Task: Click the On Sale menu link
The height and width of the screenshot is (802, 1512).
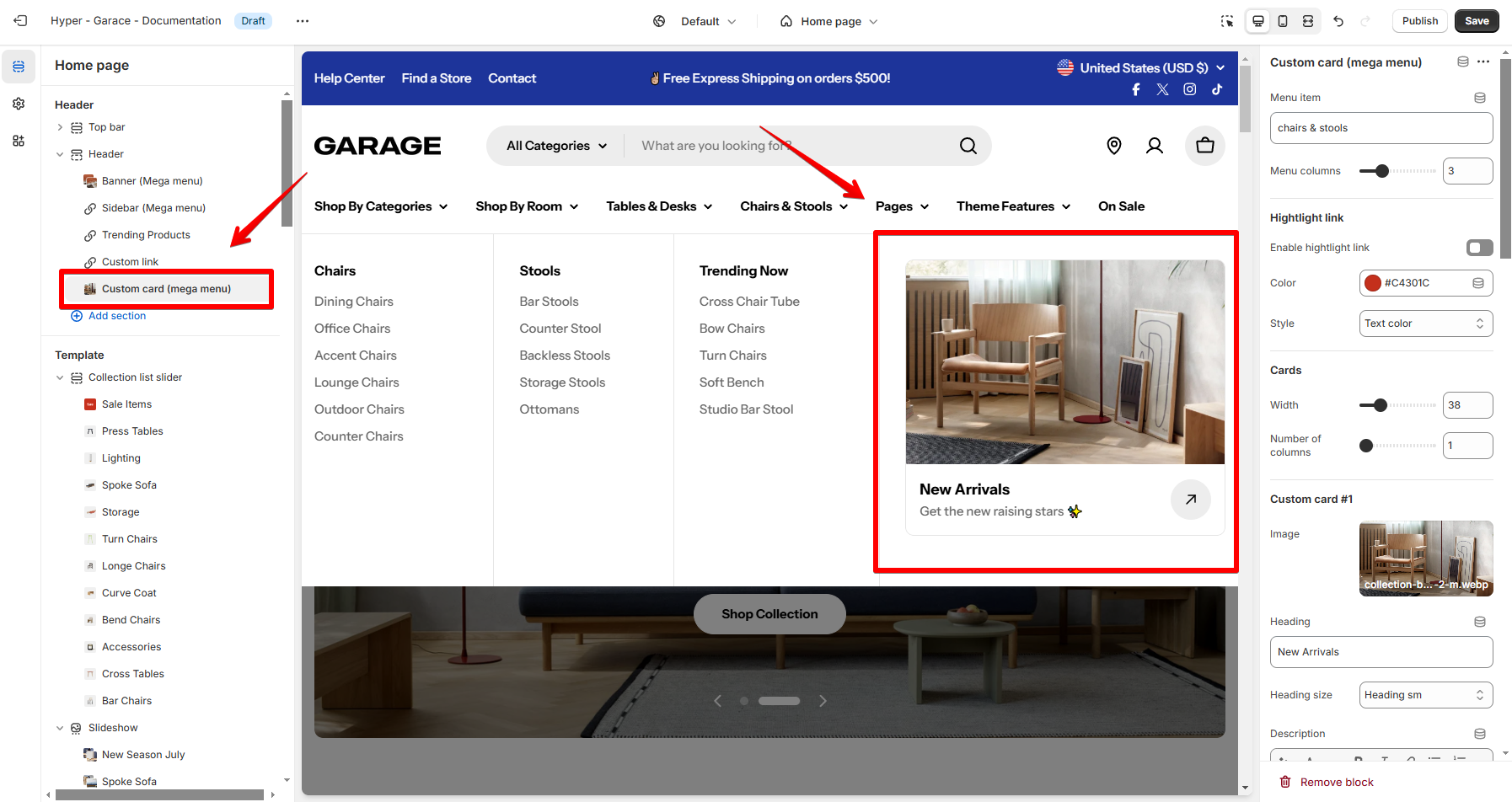Action: coord(1121,206)
